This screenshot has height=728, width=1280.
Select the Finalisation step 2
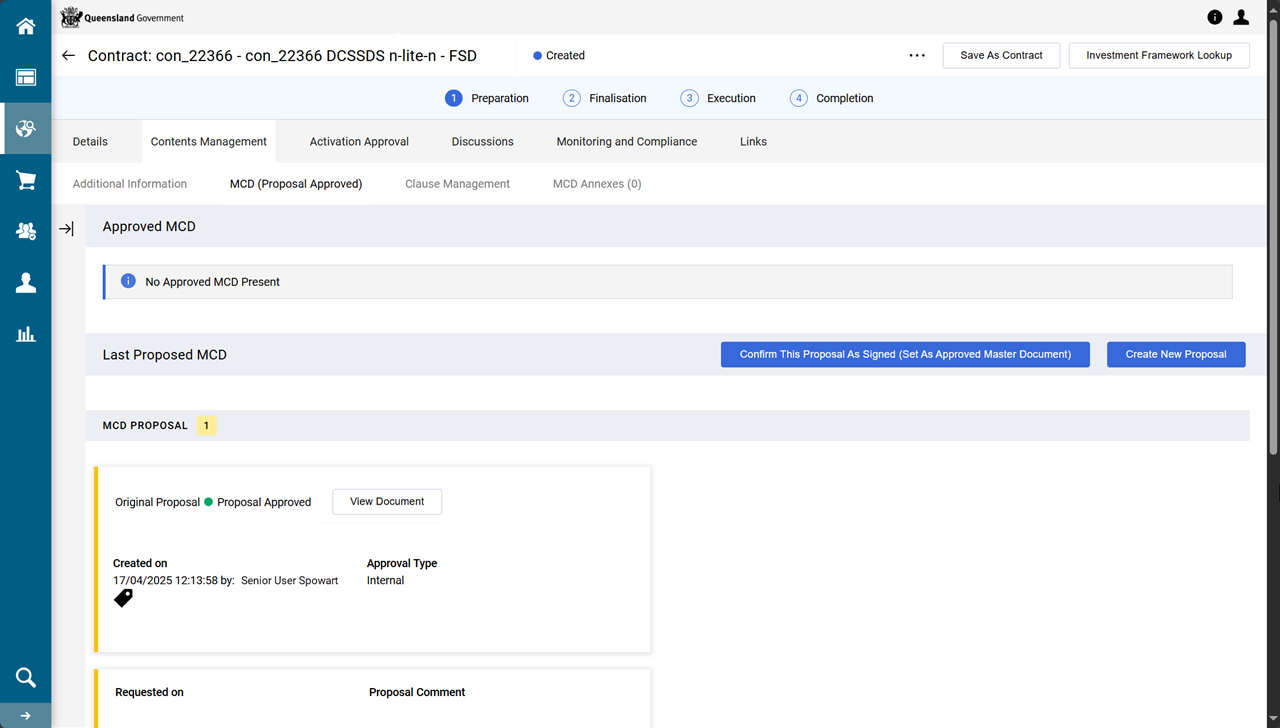tap(605, 98)
